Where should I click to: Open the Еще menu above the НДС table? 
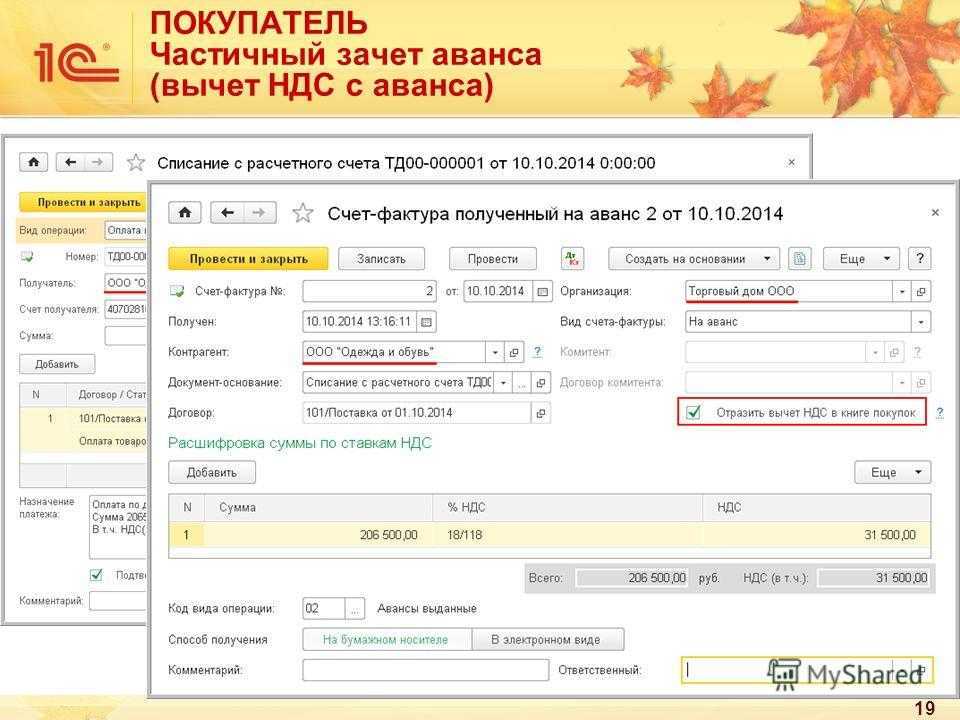[x=892, y=472]
